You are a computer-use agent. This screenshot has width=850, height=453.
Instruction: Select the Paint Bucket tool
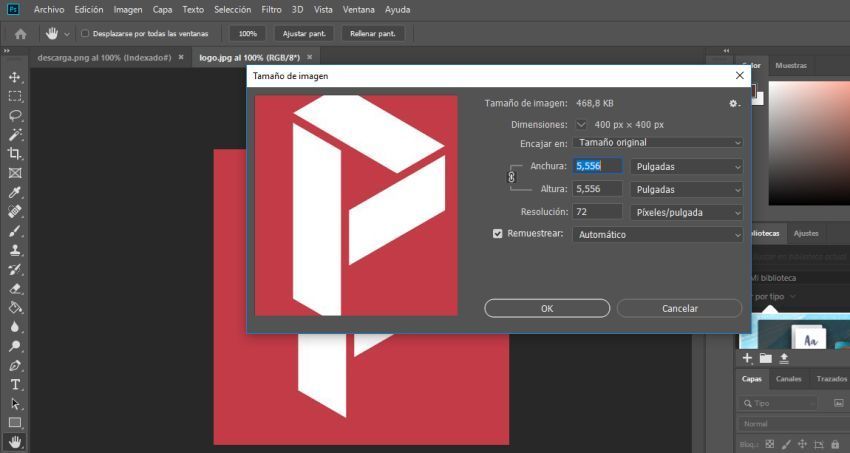pos(15,307)
